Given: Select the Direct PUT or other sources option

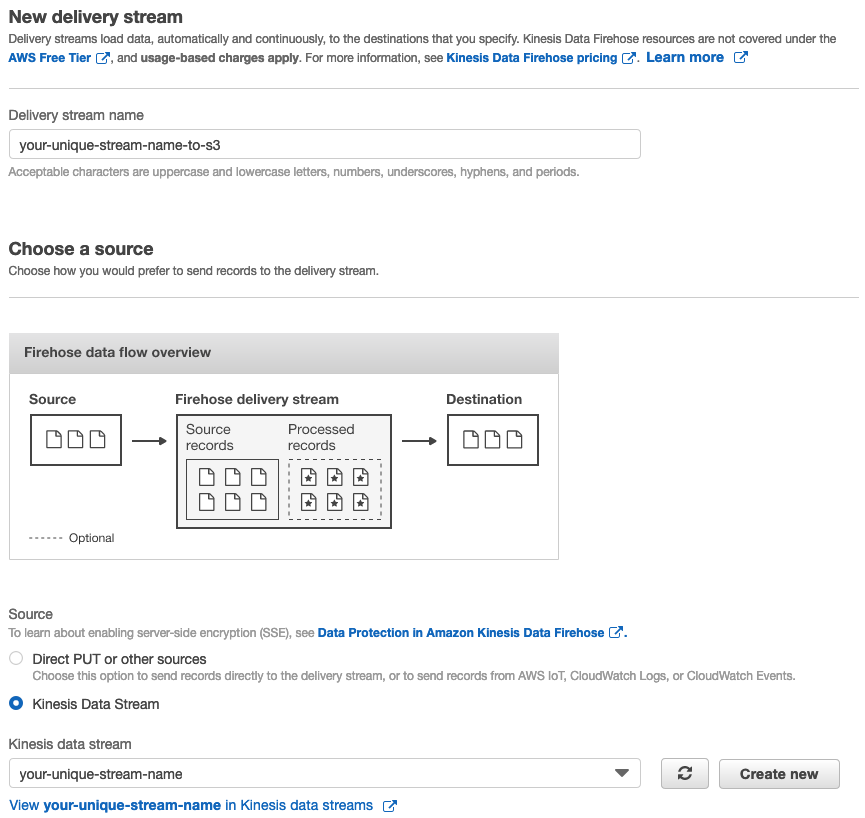Looking at the screenshot, I should point(15,658).
